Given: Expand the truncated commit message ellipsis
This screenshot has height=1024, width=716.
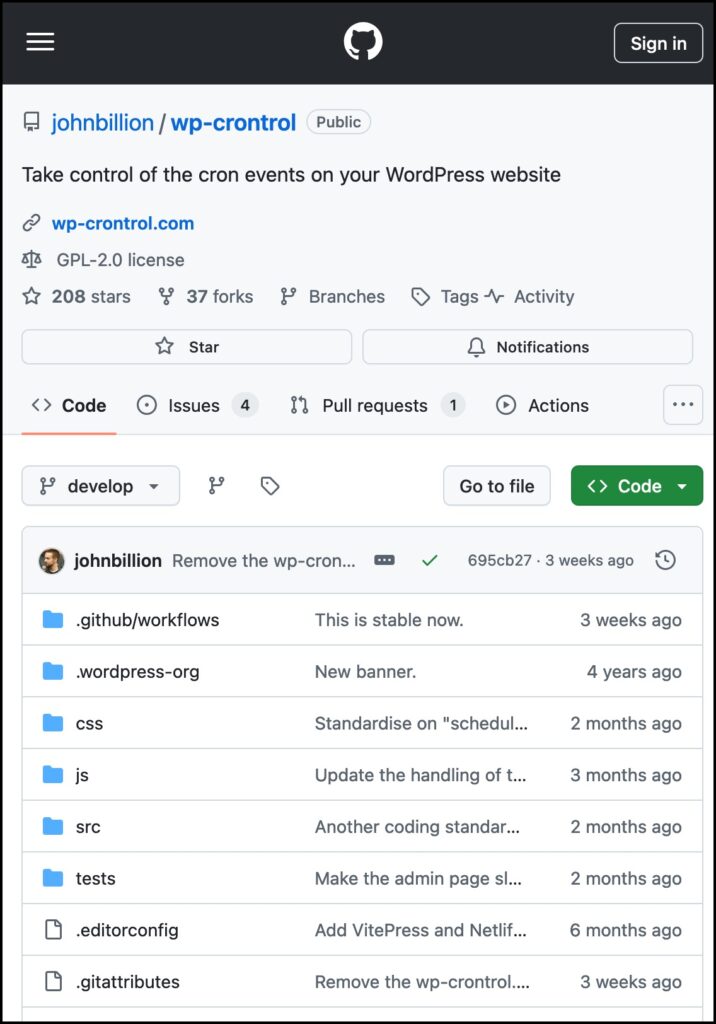Looking at the screenshot, I should click(x=384, y=561).
